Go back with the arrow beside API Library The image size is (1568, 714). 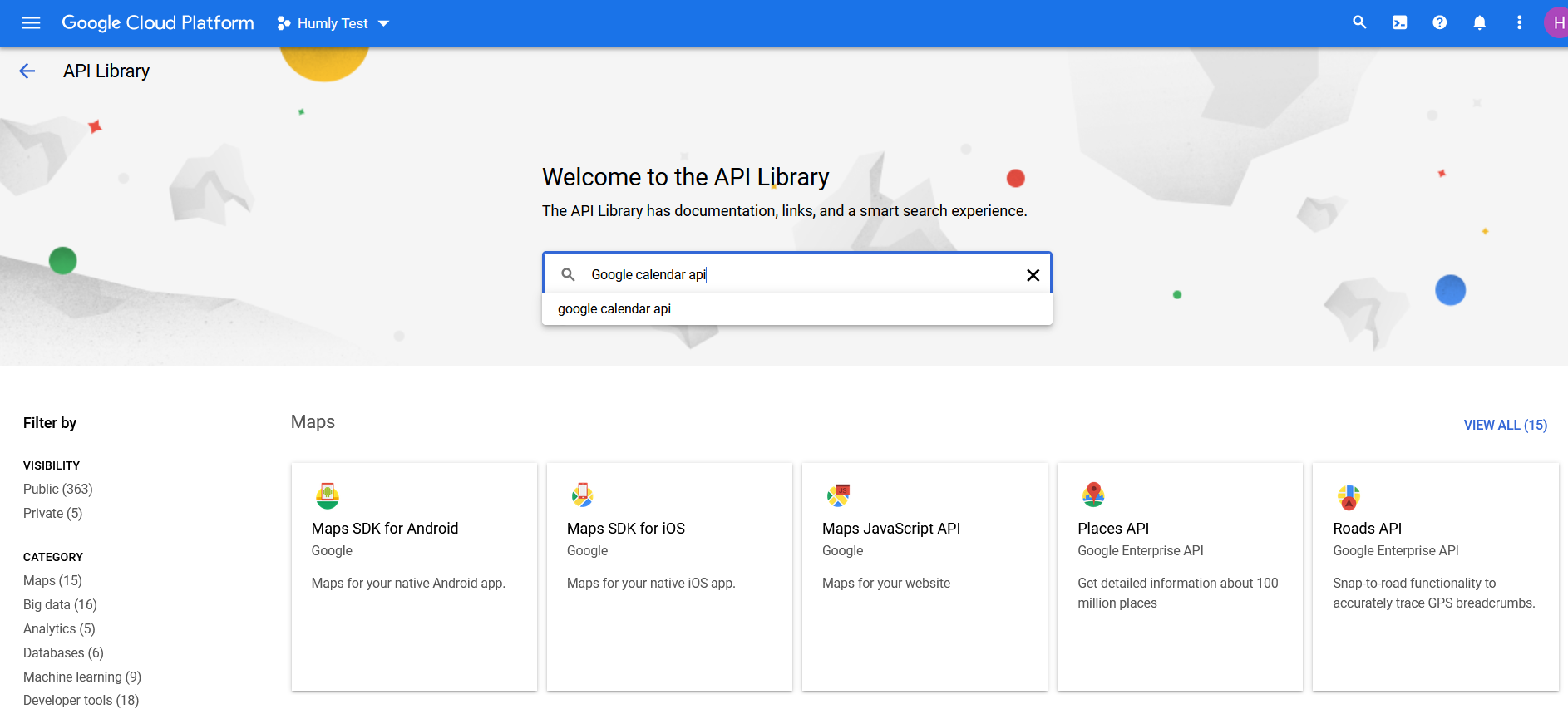[27, 71]
